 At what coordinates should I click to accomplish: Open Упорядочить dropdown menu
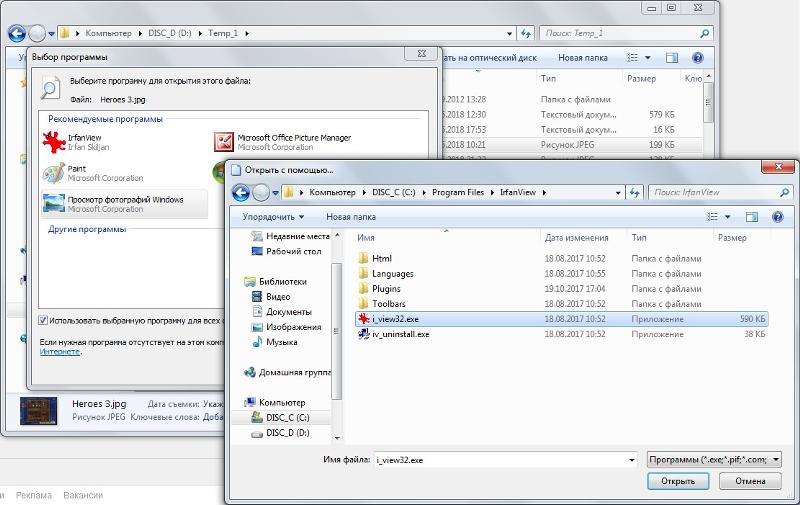[273, 217]
